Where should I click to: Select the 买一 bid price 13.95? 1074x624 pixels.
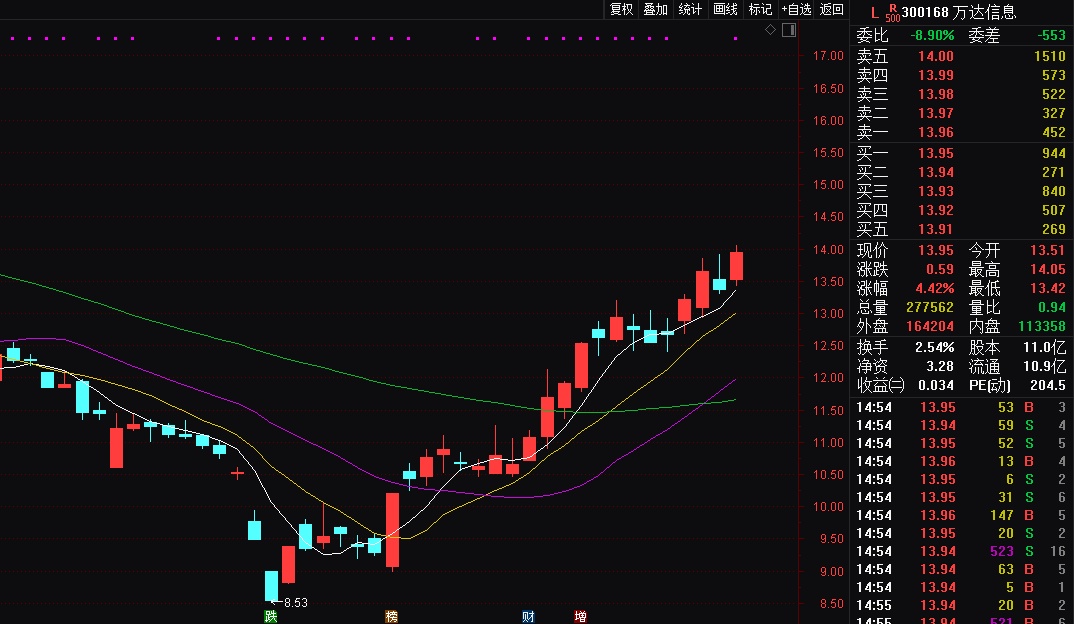pyautogui.click(x=936, y=154)
